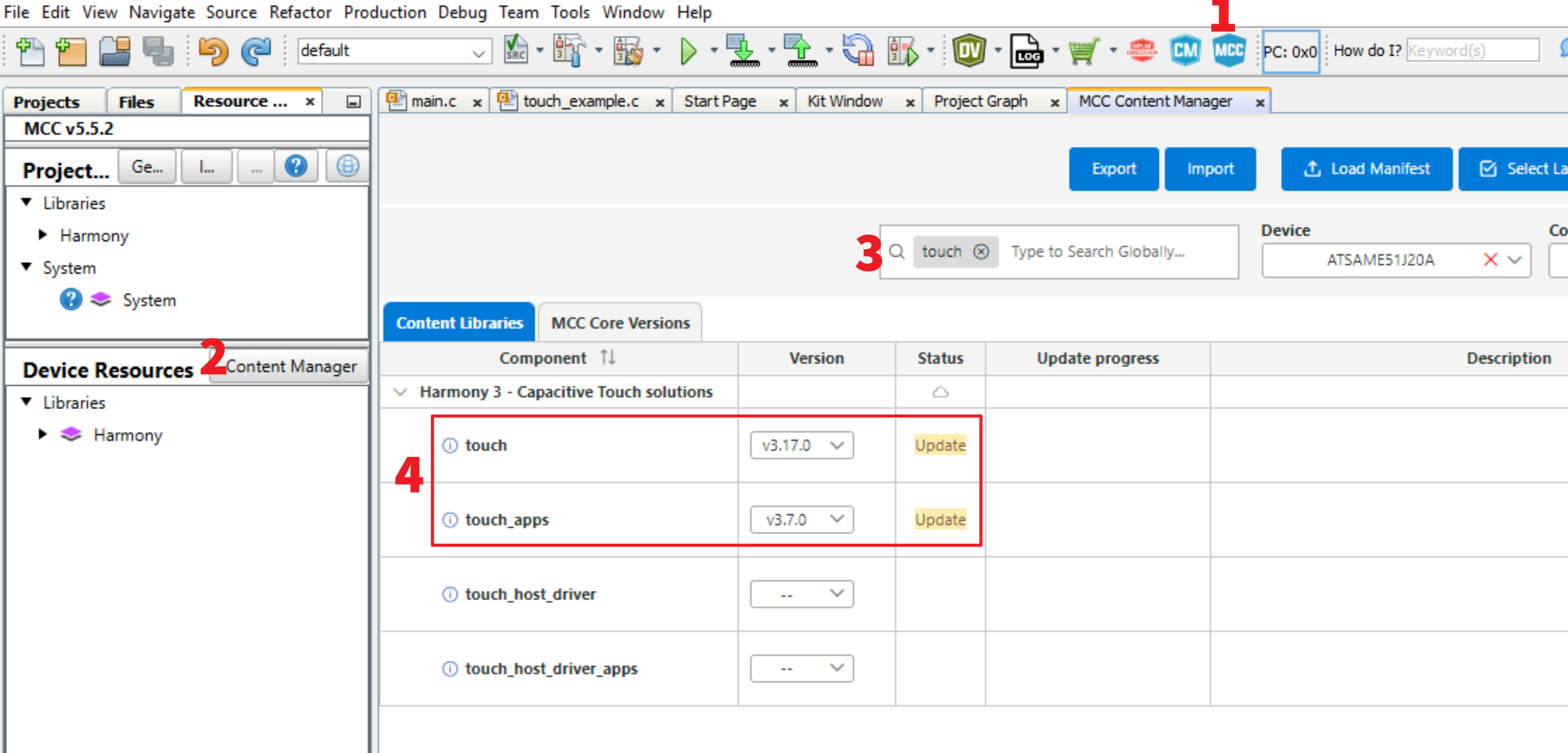
Task: Click the info icon beside touch_host_driver_apps
Action: pyautogui.click(x=450, y=669)
